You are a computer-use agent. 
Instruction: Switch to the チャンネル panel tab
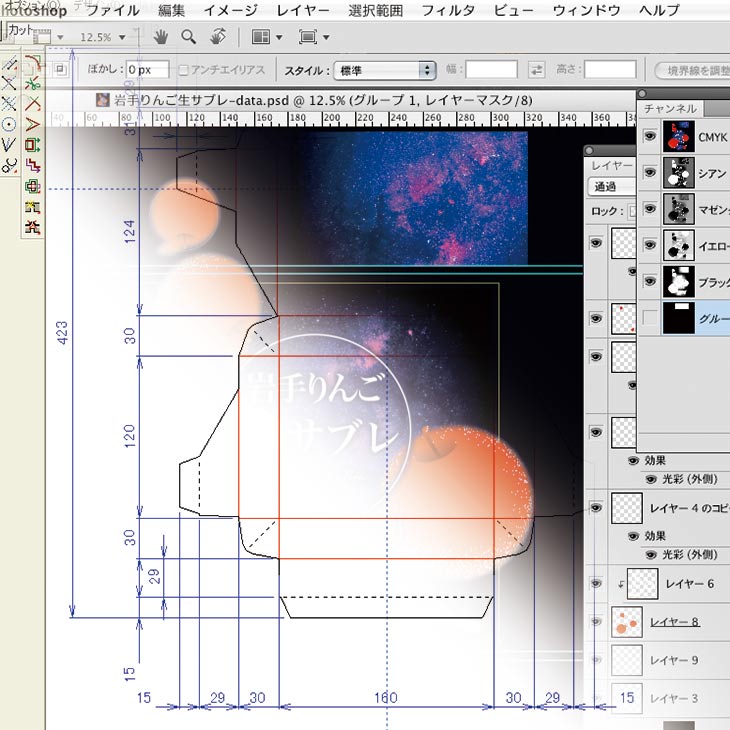point(671,109)
